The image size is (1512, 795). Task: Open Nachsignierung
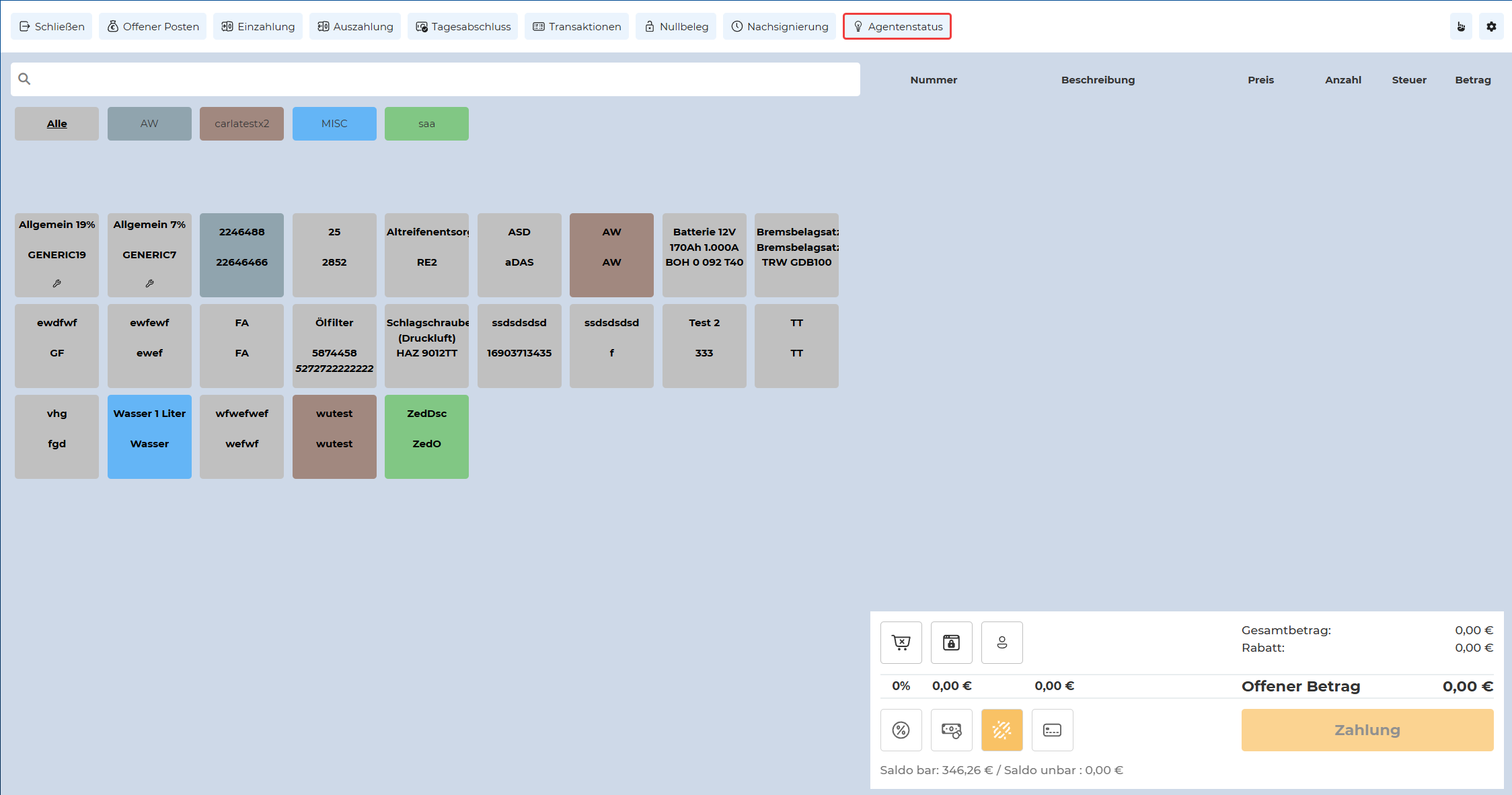tap(780, 26)
